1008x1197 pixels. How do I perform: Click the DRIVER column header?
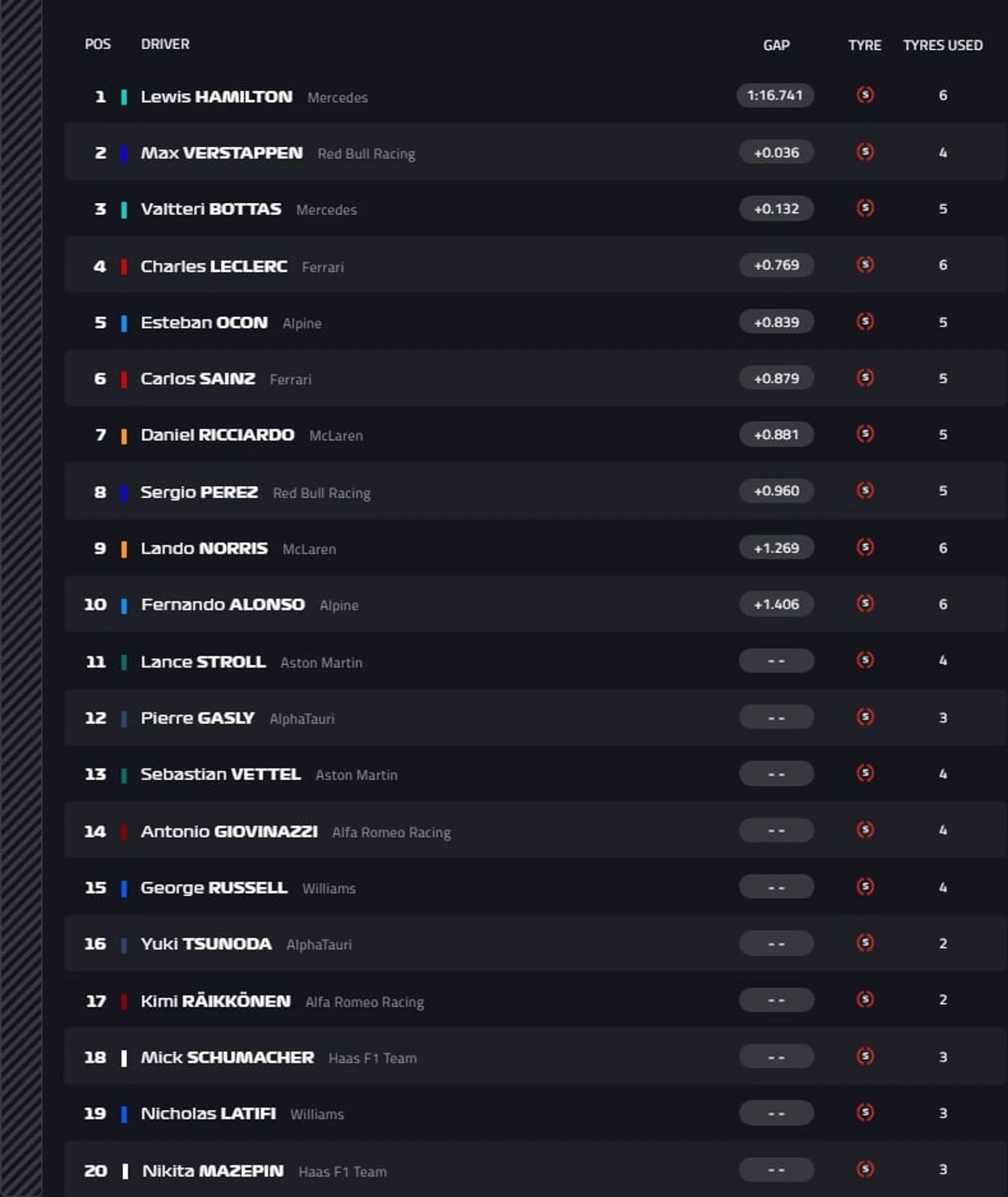tap(165, 44)
